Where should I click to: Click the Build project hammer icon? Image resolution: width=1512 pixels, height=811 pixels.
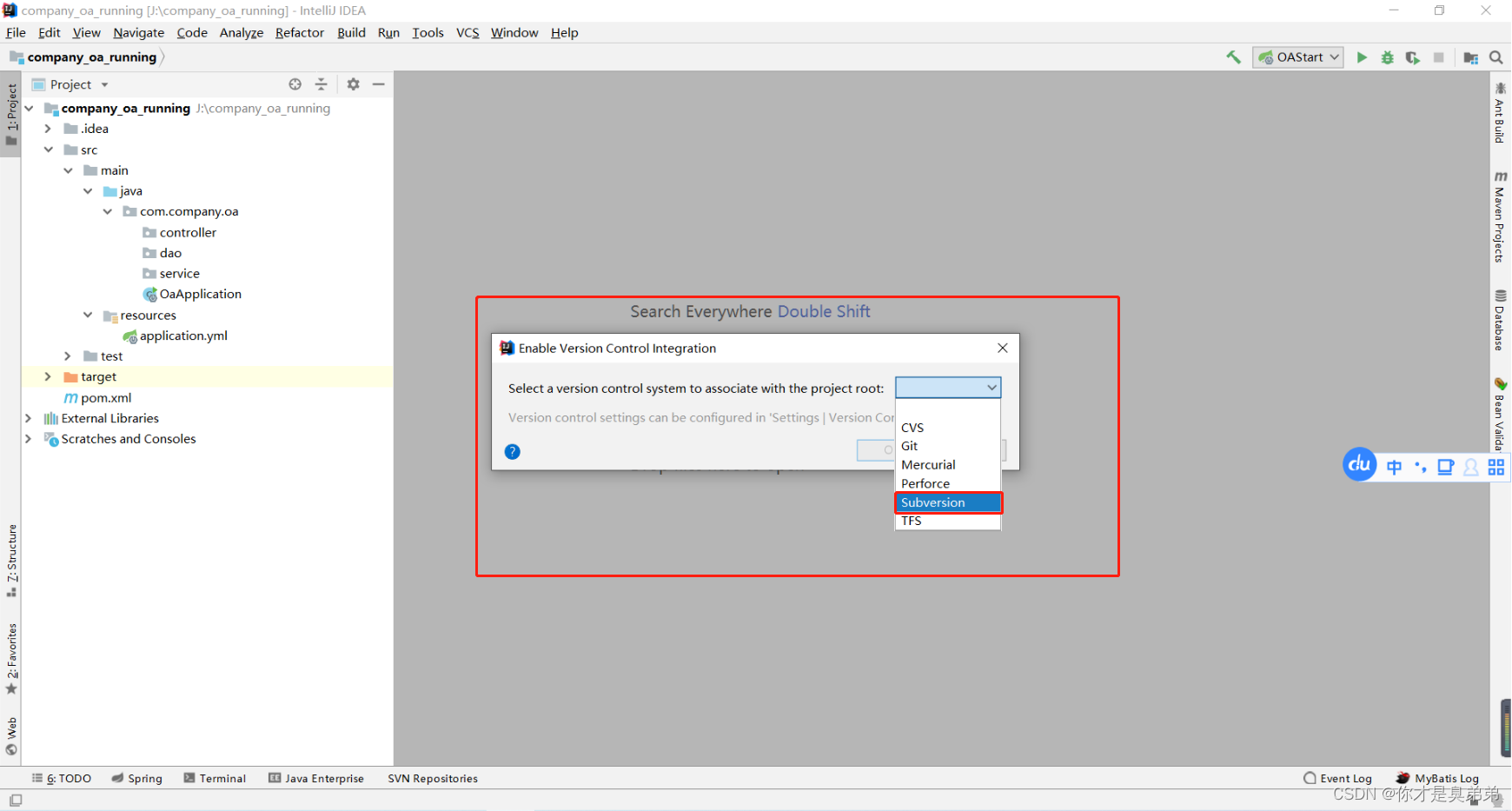click(x=1233, y=57)
